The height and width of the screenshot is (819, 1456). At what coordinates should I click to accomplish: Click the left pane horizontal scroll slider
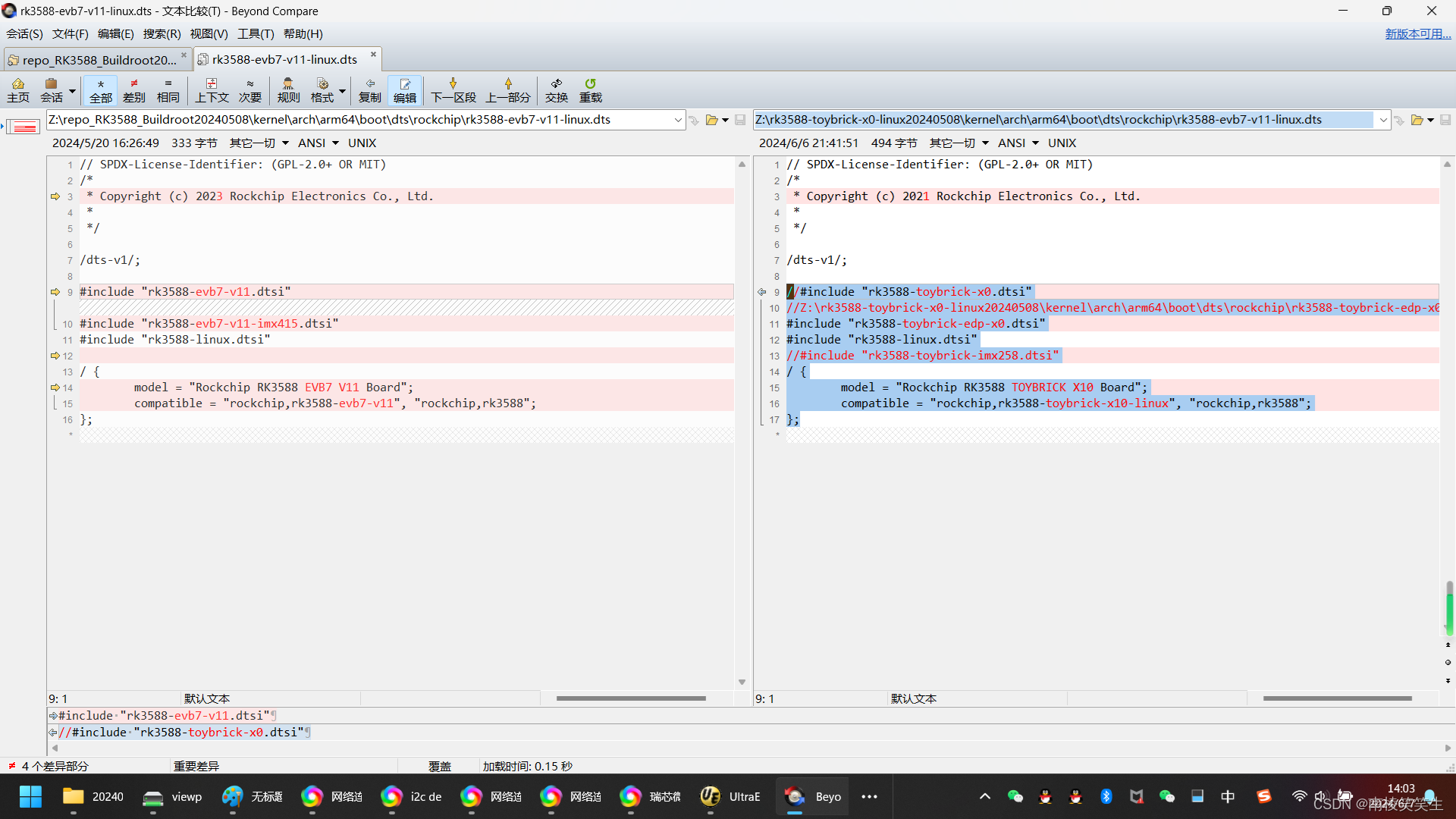(630, 698)
